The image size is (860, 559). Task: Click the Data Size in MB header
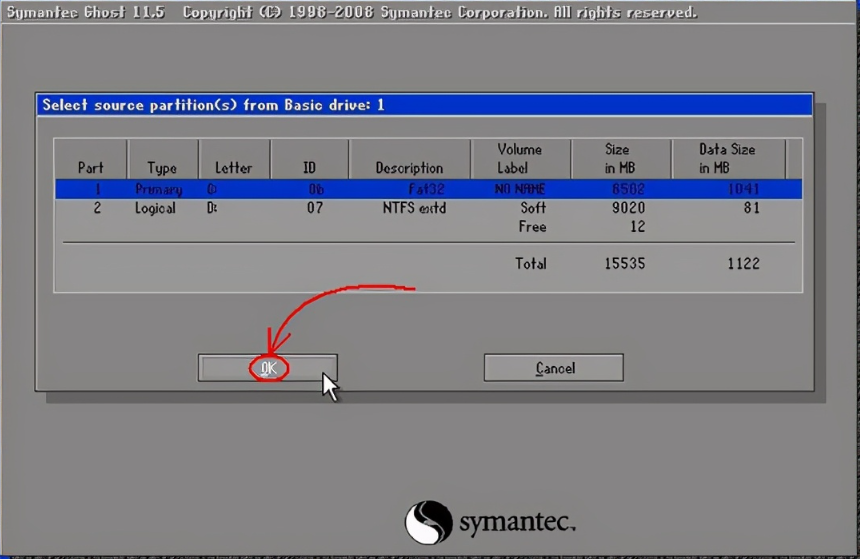[x=726, y=158]
